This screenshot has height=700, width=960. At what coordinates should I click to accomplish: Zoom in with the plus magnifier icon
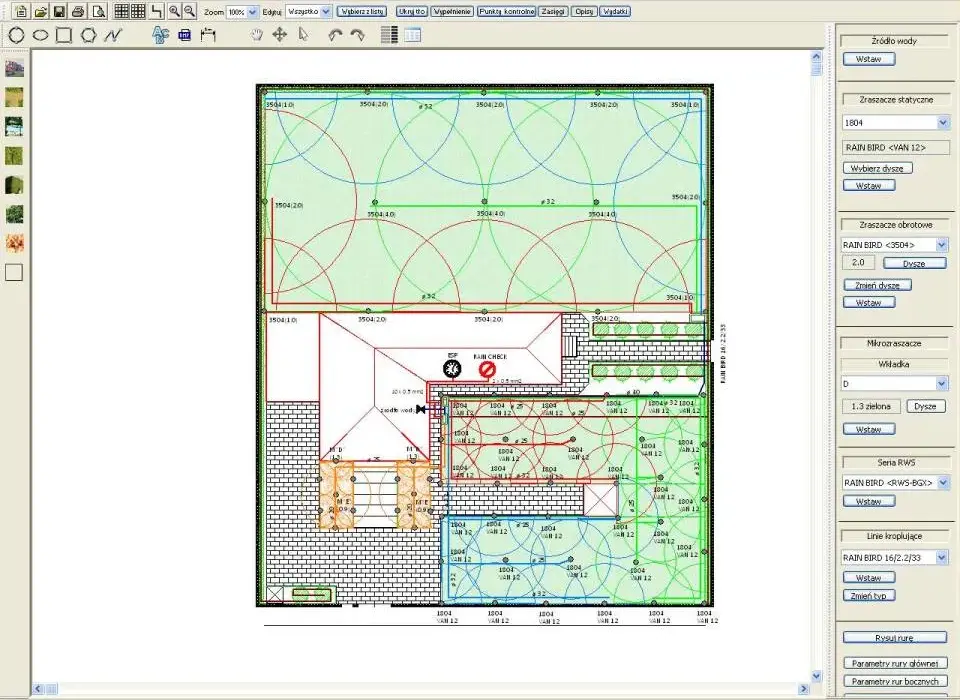coord(174,11)
